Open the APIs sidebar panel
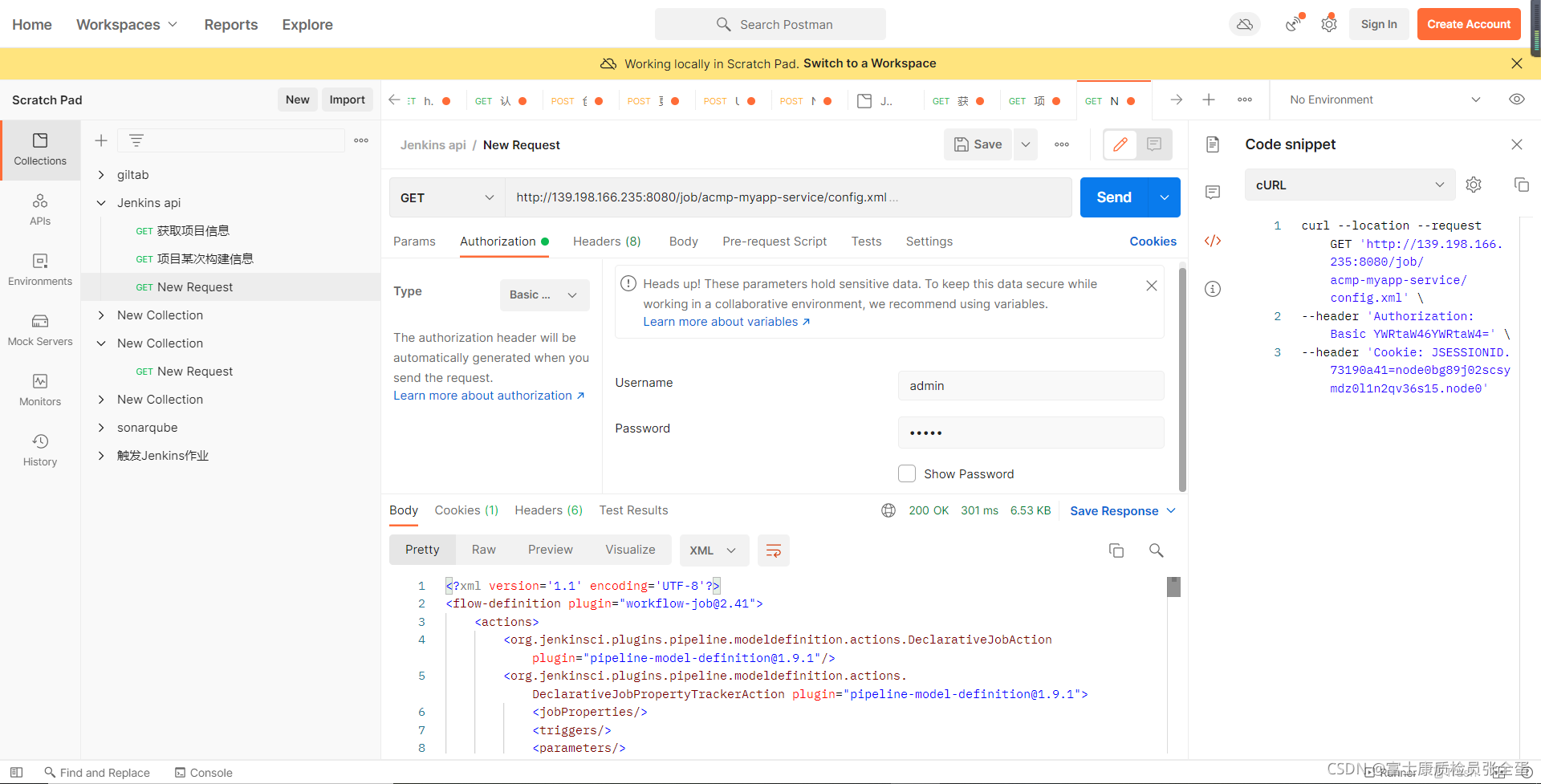The height and width of the screenshot is (784, 1541). pyautogui.click(x=40, y=209)
